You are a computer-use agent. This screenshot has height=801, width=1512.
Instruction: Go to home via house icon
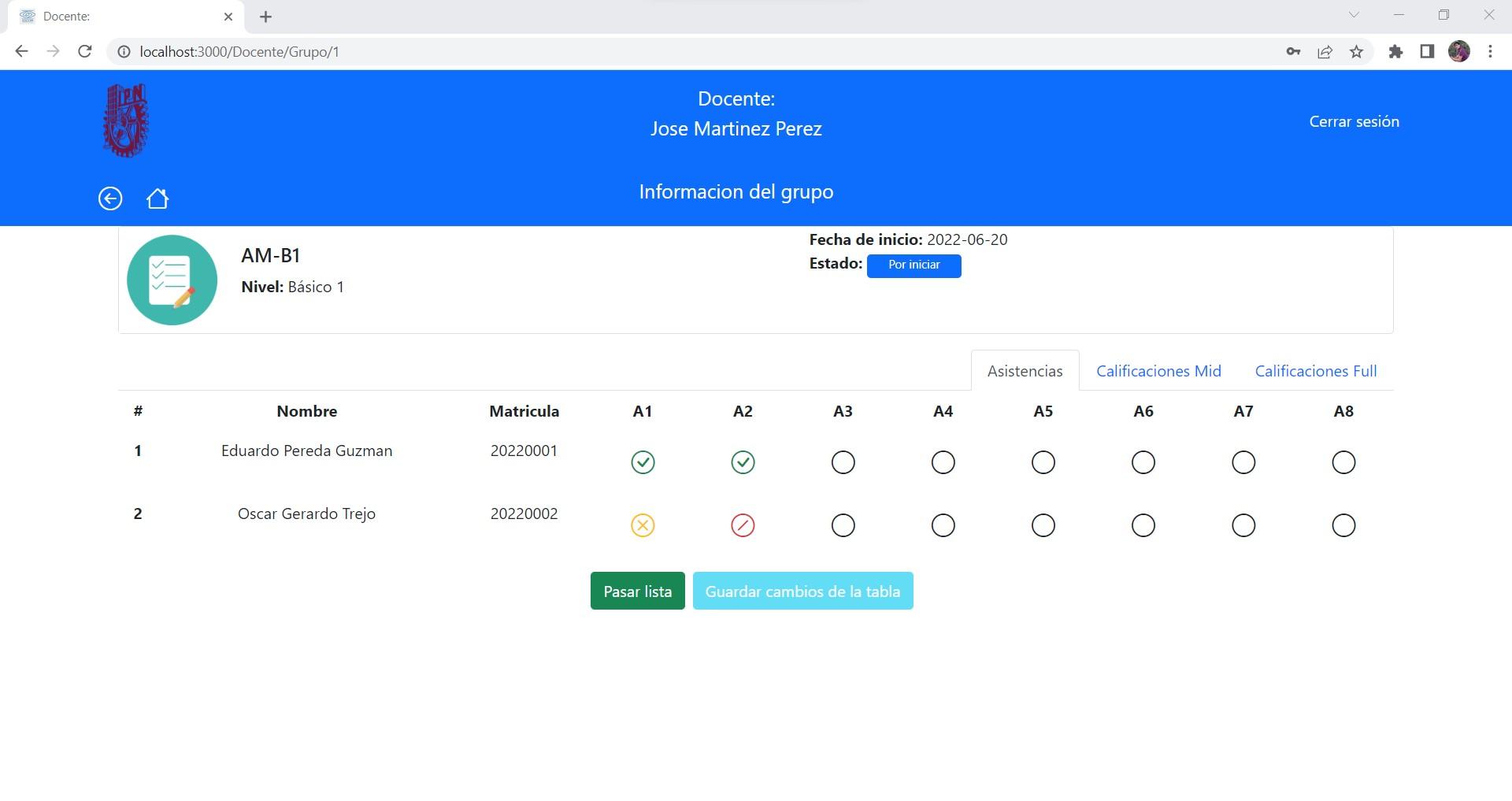(x=157, y=198)
